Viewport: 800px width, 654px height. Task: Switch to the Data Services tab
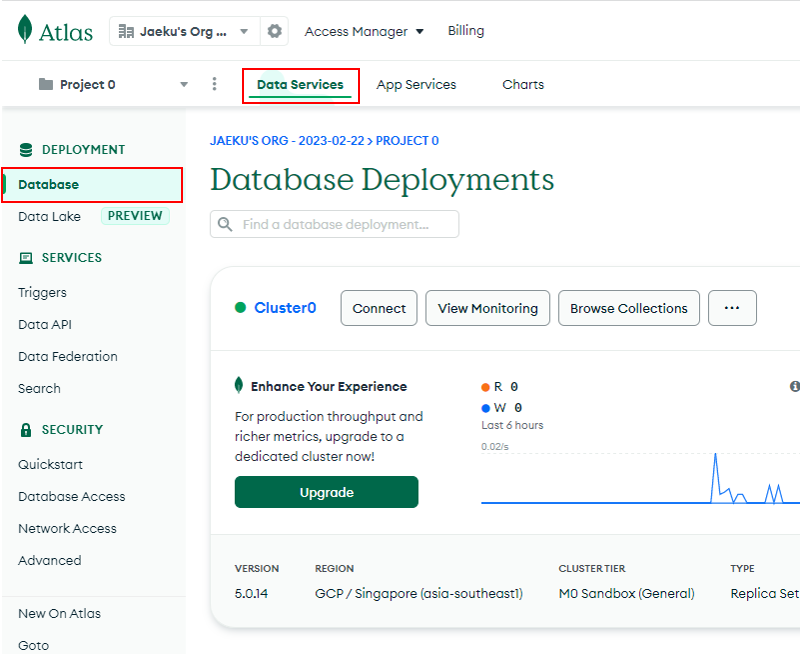(301, 85)
